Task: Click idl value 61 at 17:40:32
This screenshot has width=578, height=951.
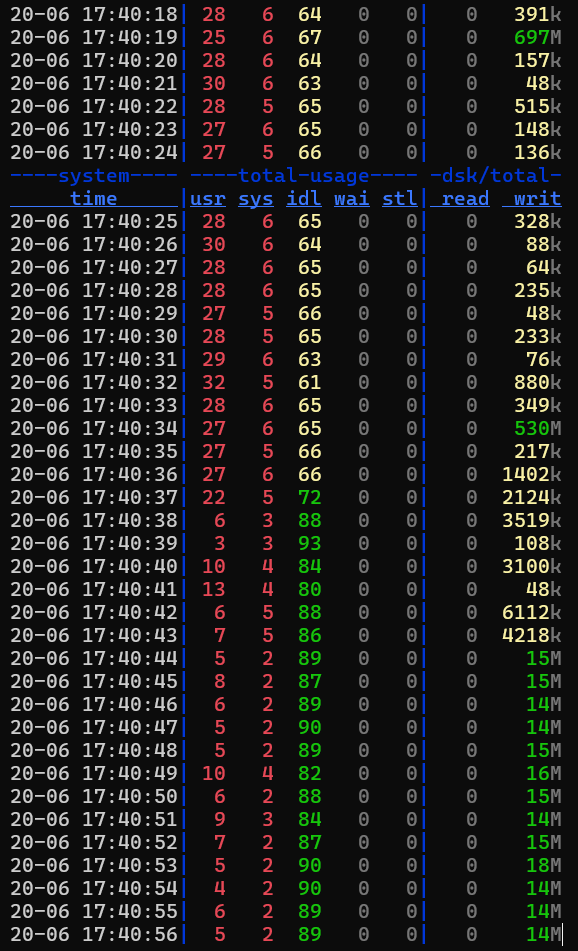Action: click(x=309, y=382)
